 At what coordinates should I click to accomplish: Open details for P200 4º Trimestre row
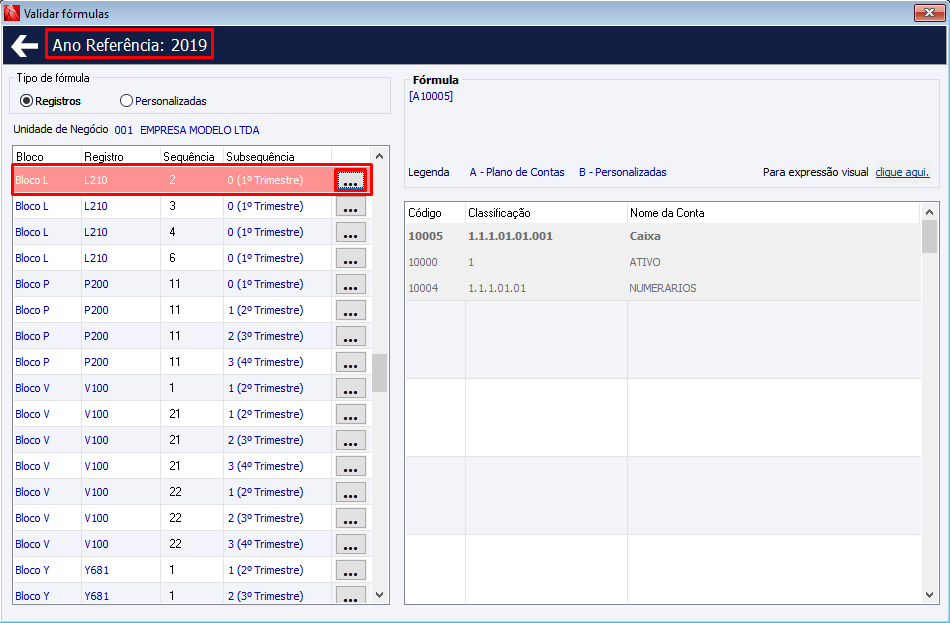click(x=350, y=362)
